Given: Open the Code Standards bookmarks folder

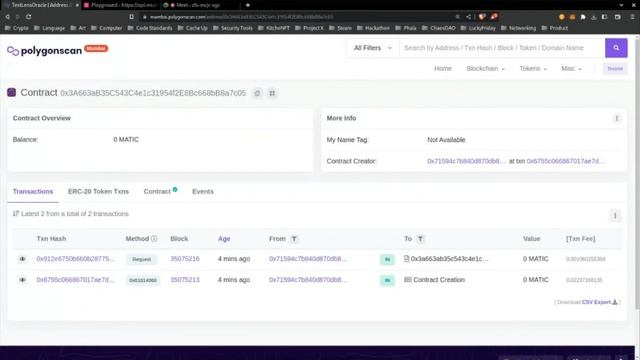Looking at the screenshot, I should coord(150,28).
